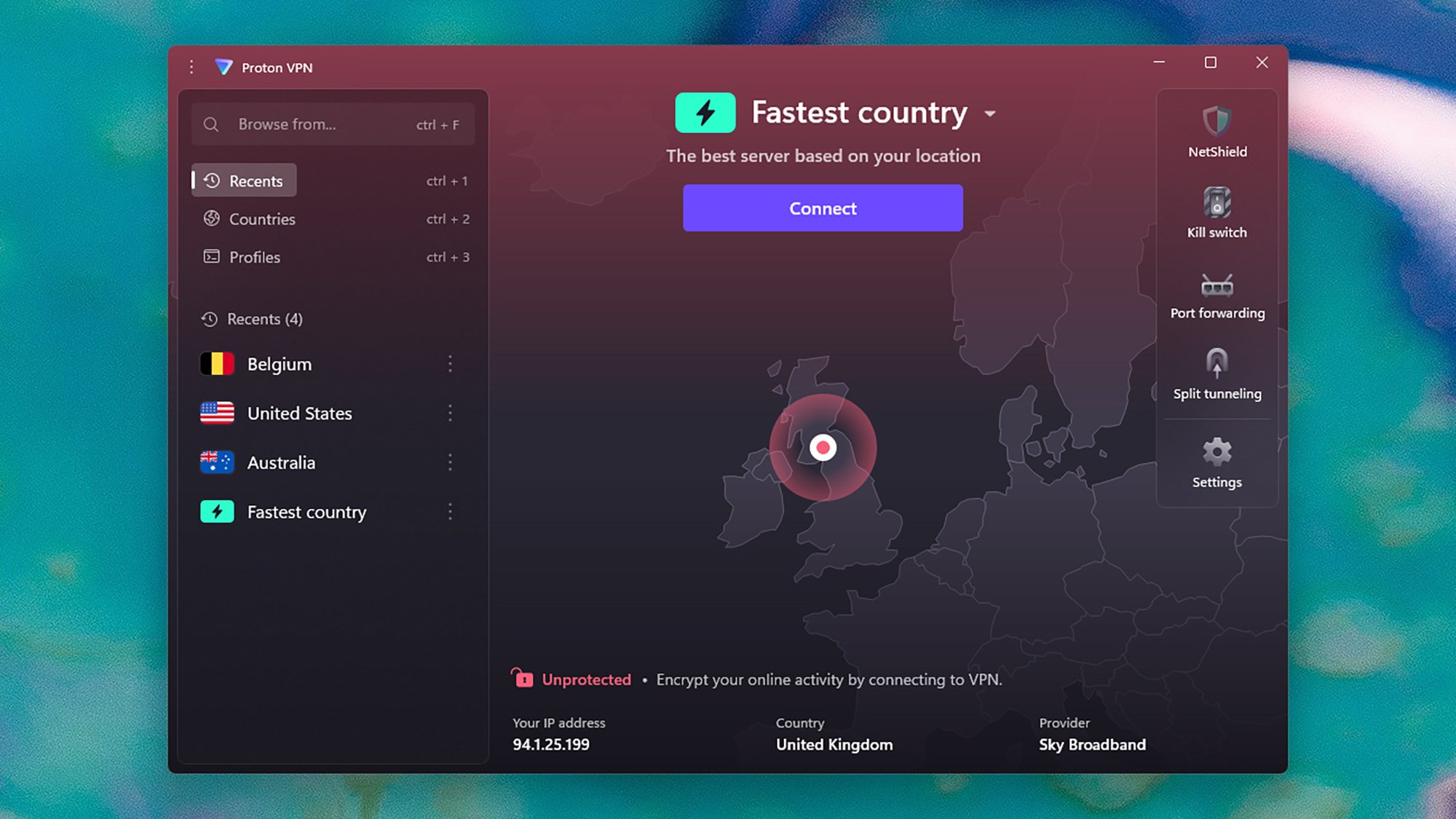
Task: Click the green lightning Fastest country icon
Action: click(x=705, y=113)
